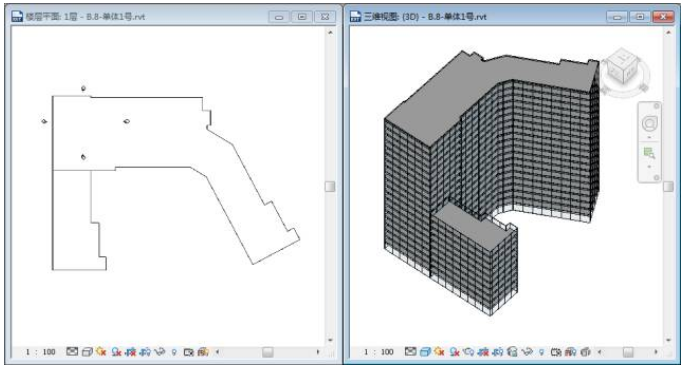Click 3D view scroll-left arrow
The height and width of the screenshot is (368, 698).
point(600,352)
